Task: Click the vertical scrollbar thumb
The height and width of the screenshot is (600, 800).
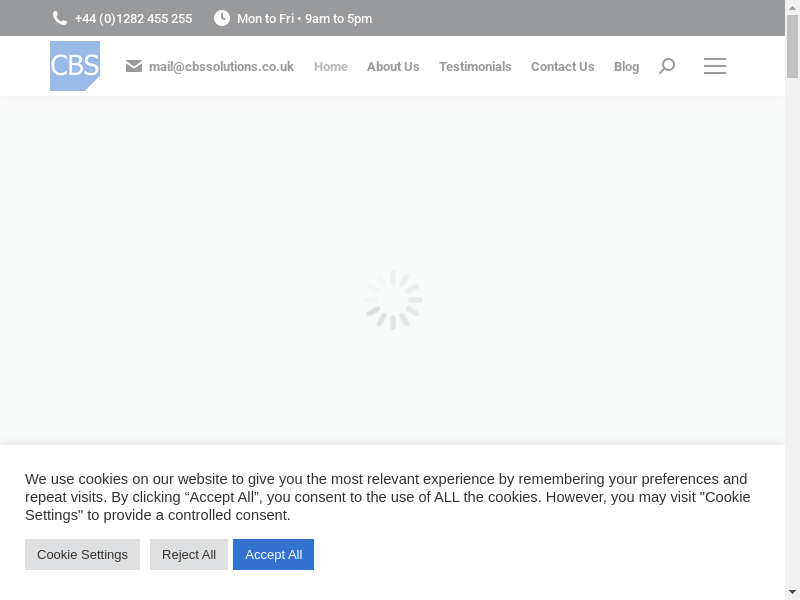Action: [x=792, y=48]
